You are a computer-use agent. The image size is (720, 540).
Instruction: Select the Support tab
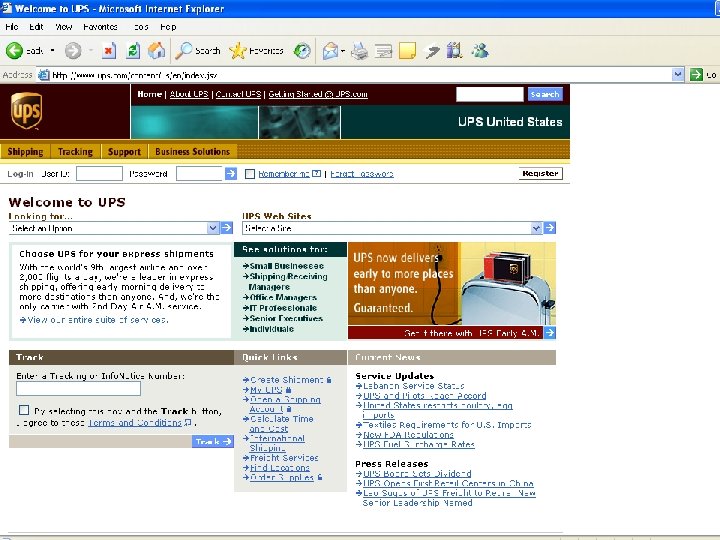(x=124, y=152)
